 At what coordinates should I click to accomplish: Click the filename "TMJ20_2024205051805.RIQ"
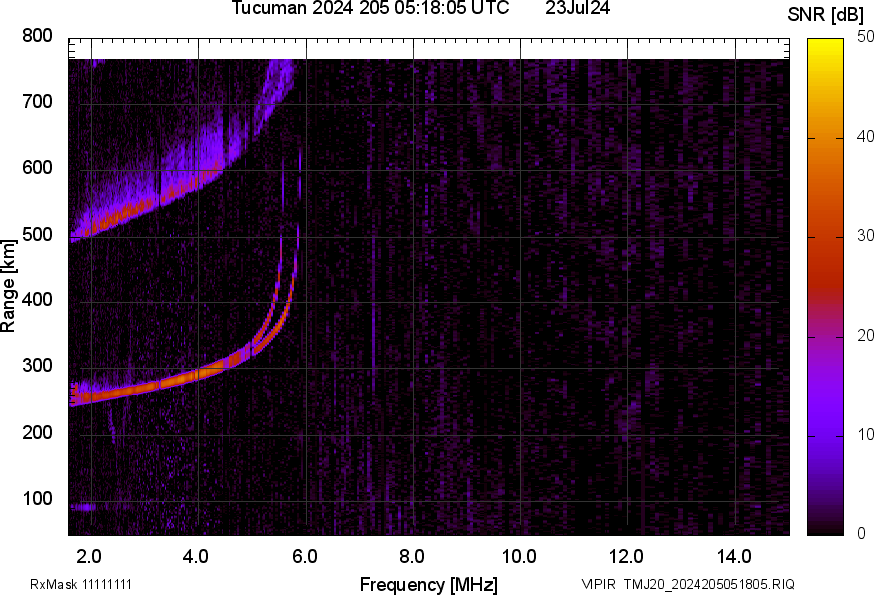[x=709, y=584]
